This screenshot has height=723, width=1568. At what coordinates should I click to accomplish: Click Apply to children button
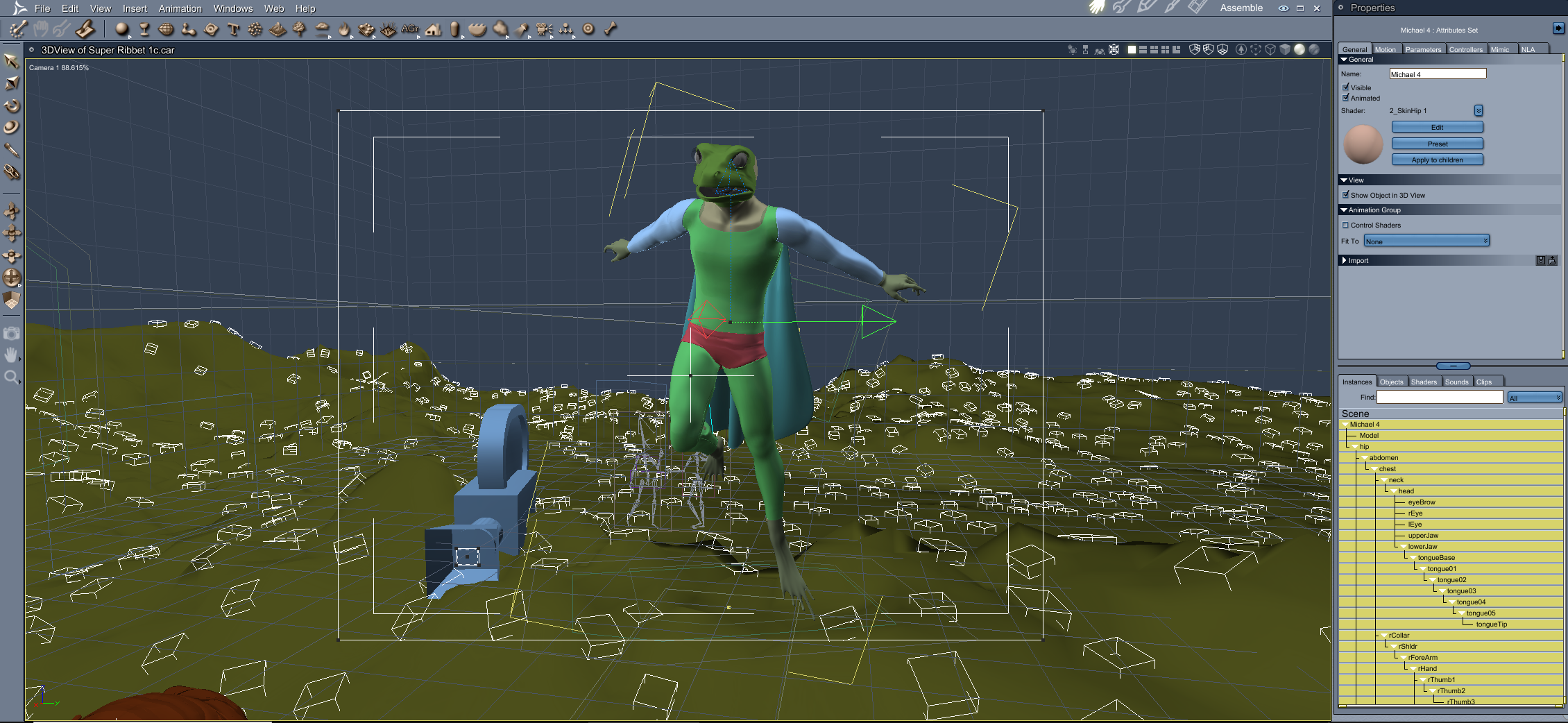point(1438,160)
